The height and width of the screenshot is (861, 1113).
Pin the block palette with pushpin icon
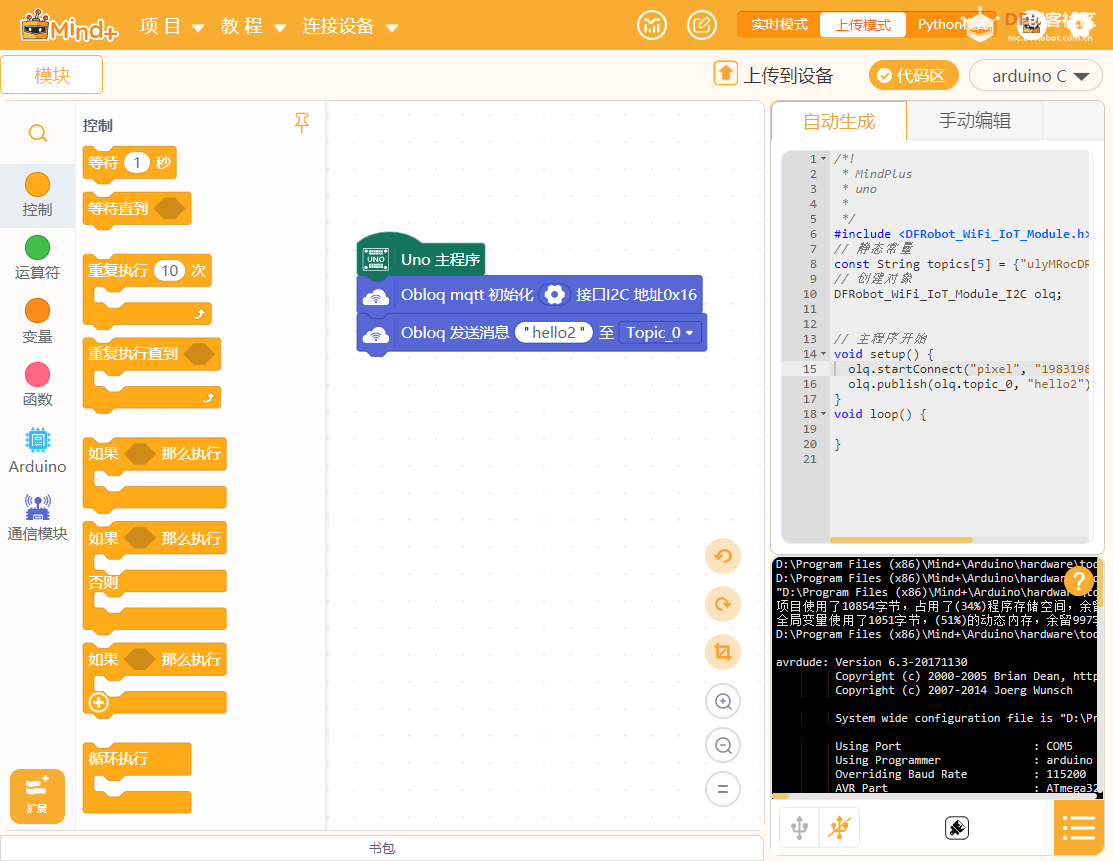click(302, 123)
